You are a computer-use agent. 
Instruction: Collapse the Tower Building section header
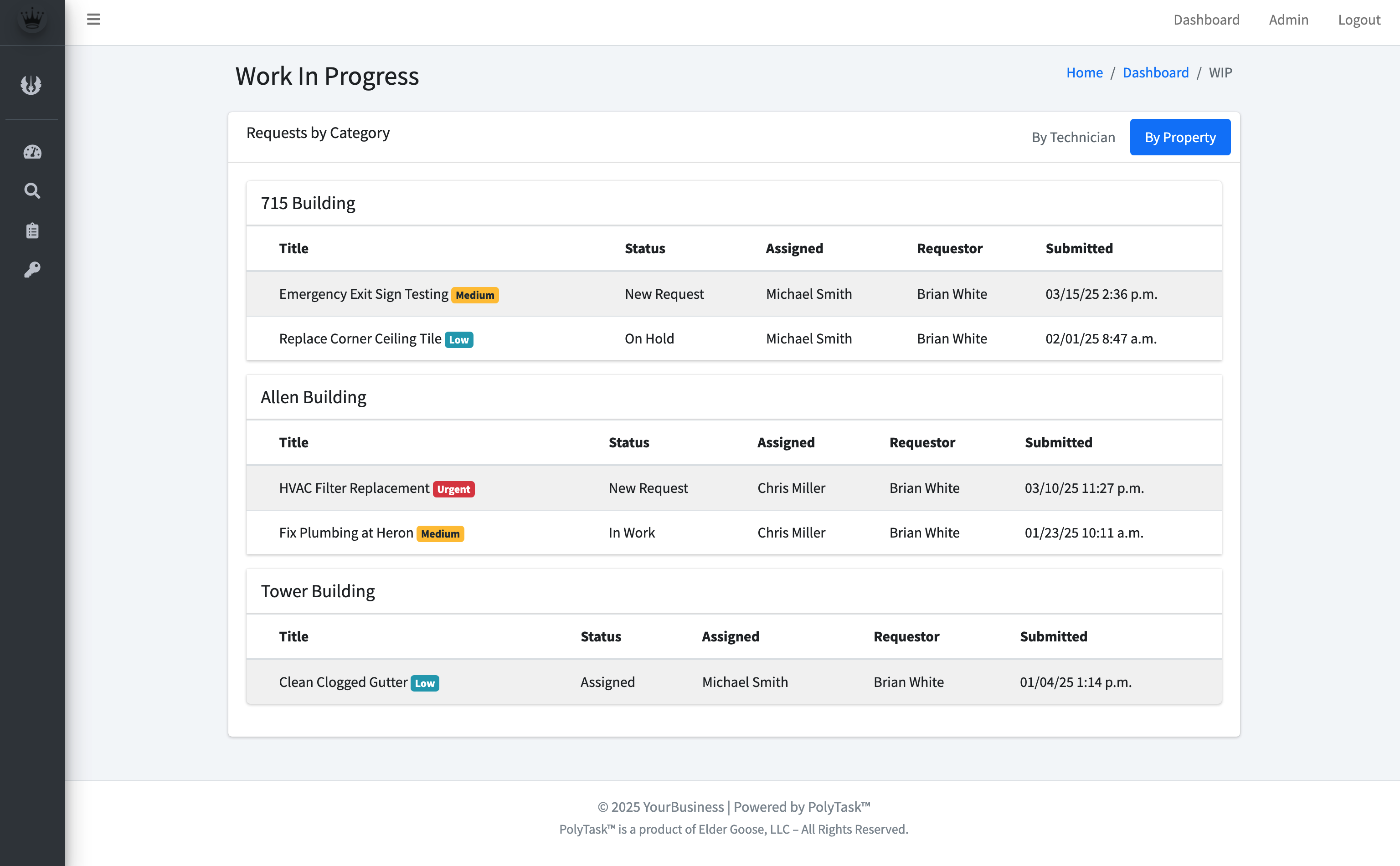tap(318, 590)
